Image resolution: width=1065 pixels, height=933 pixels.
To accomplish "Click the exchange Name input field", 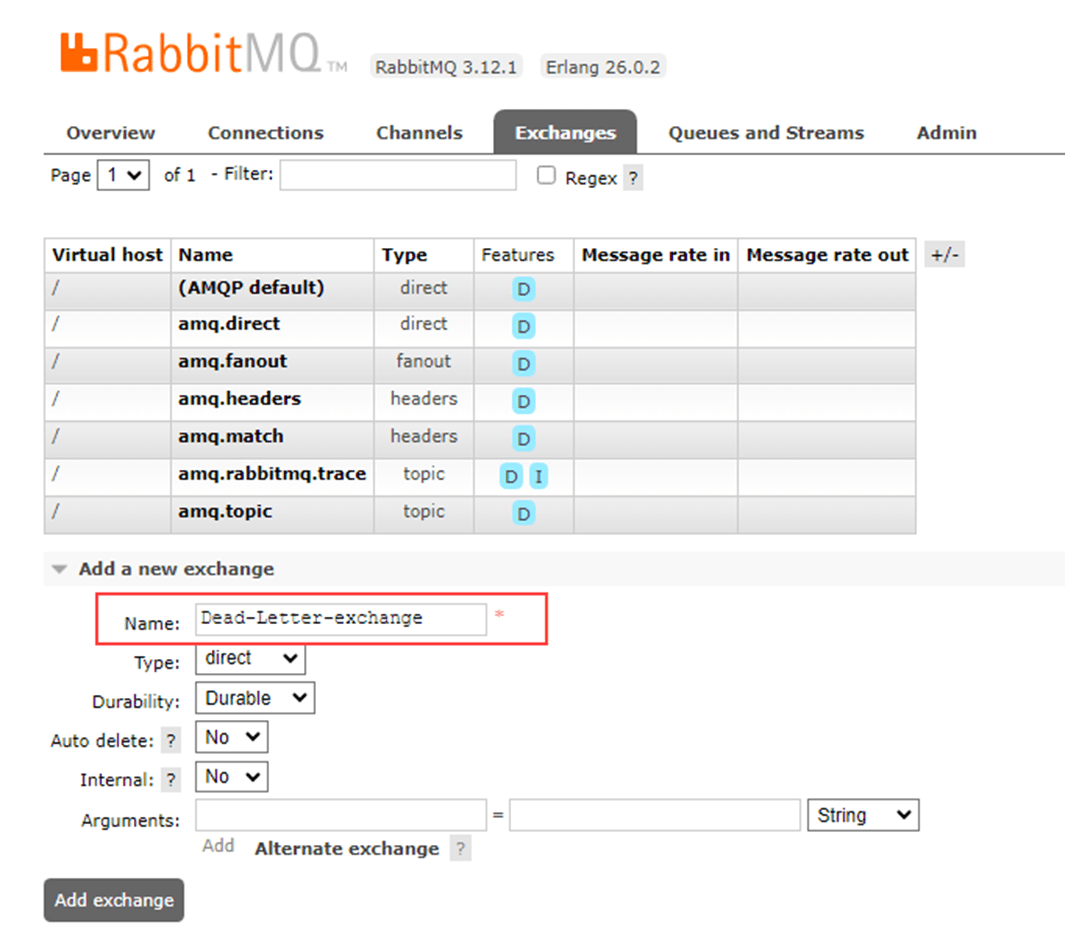I will click(341, 619).
